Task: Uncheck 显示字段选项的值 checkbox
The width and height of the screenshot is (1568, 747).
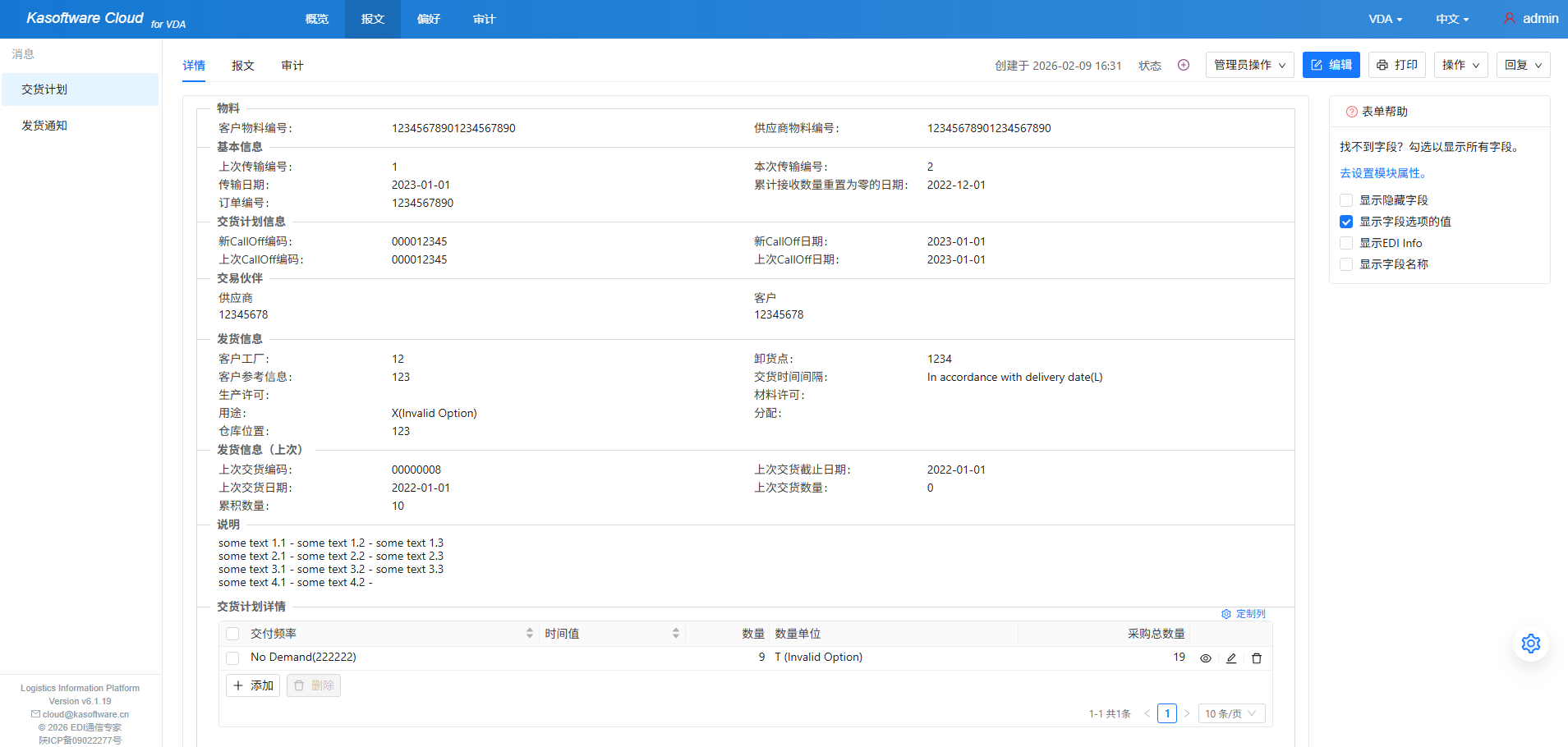Action: 1345,222
